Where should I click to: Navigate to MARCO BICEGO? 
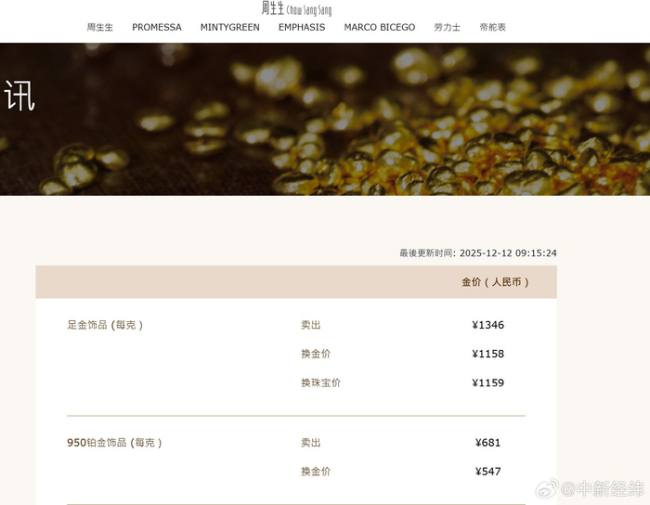(379, 27)
